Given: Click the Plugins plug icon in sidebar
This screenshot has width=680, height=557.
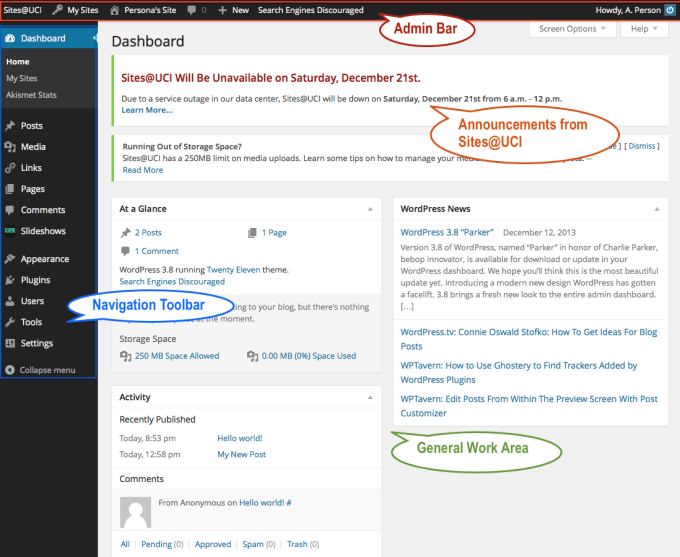Looking at the screenshot, I should [10, 280].
